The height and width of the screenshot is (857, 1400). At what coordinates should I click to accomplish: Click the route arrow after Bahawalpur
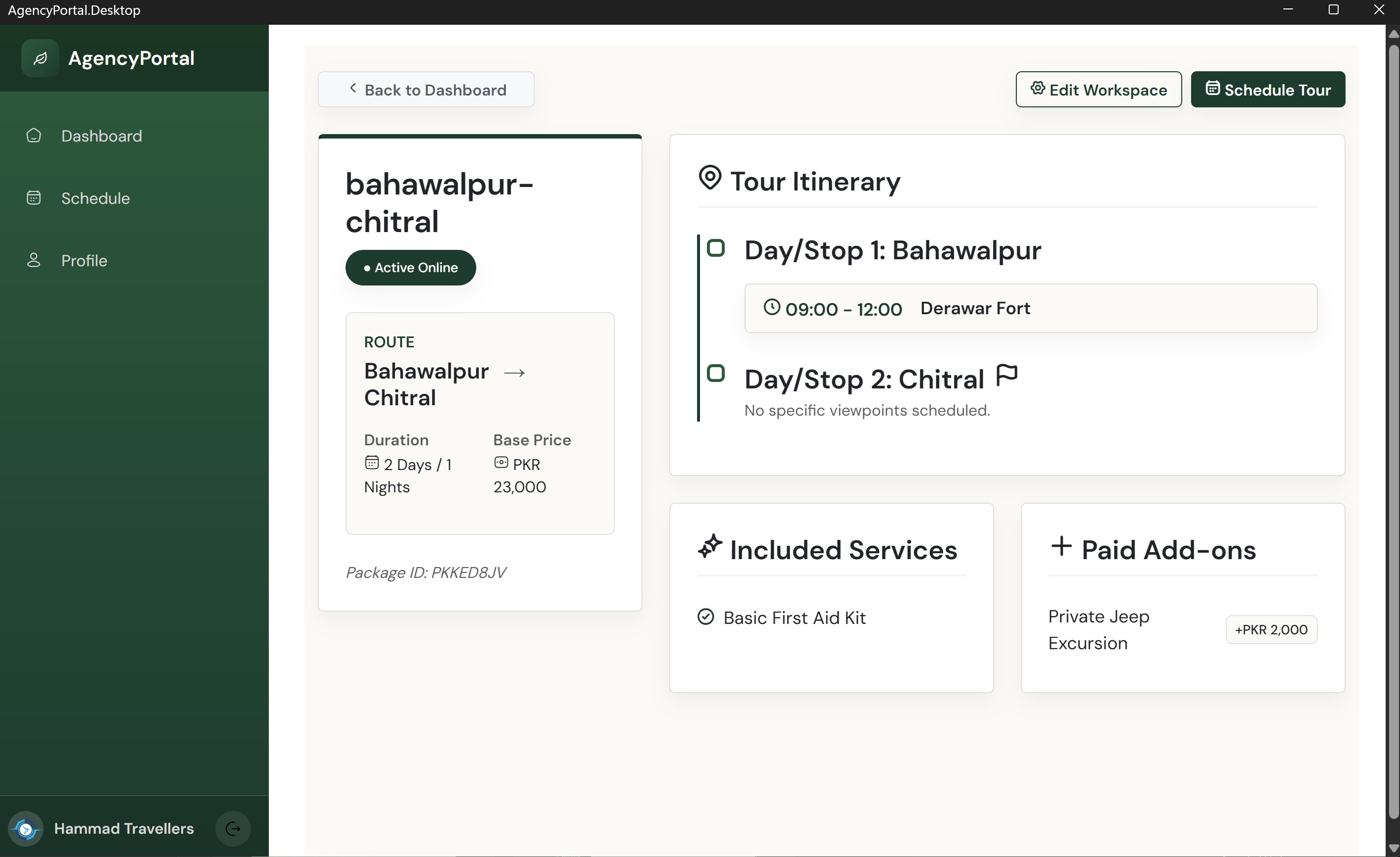pos(515,373)
